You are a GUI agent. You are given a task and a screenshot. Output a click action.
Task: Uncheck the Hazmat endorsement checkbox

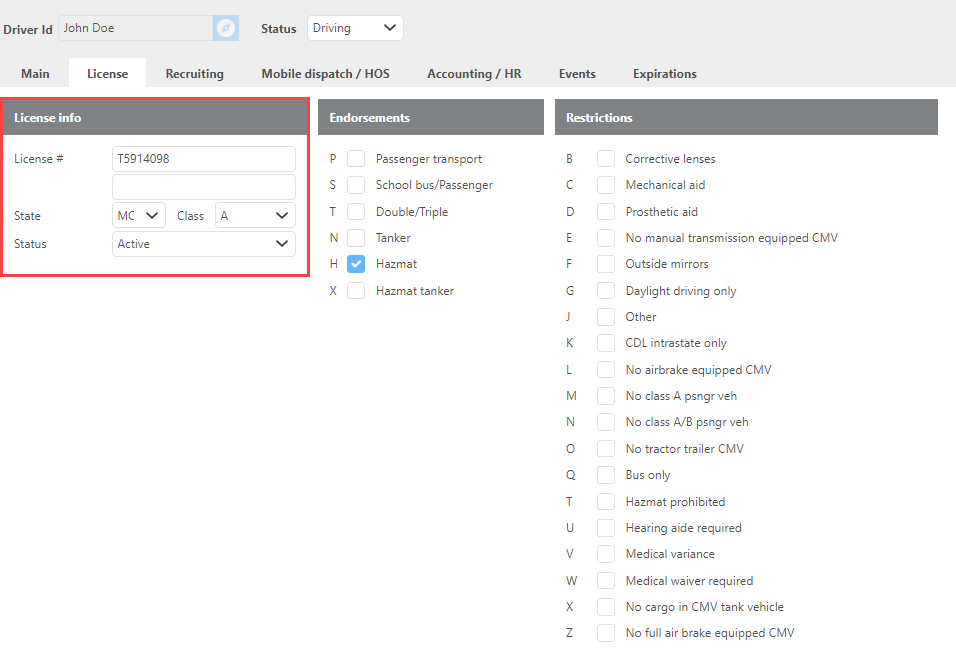click(x=356, y=264)
